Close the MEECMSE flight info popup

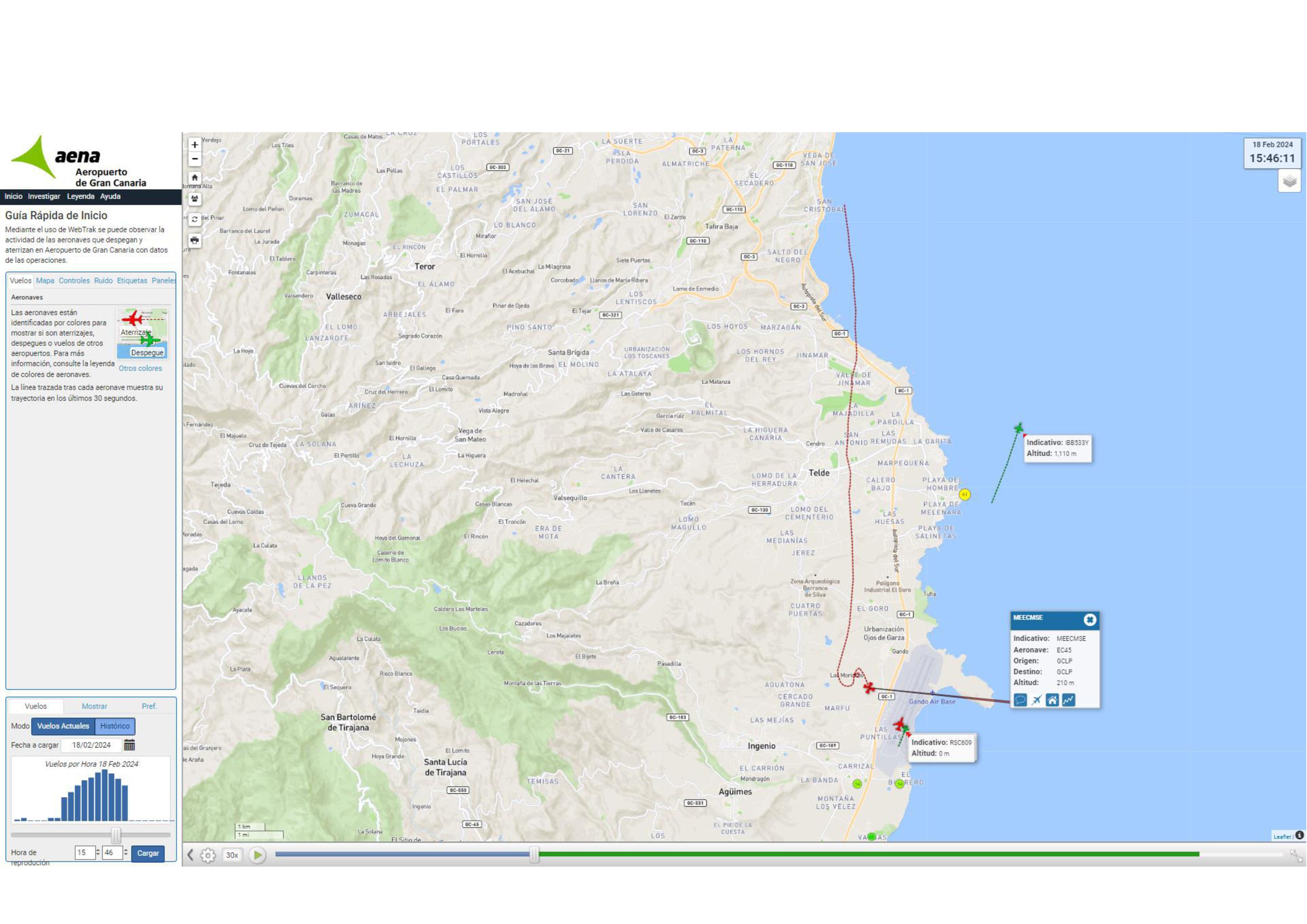click(1089, 620)
